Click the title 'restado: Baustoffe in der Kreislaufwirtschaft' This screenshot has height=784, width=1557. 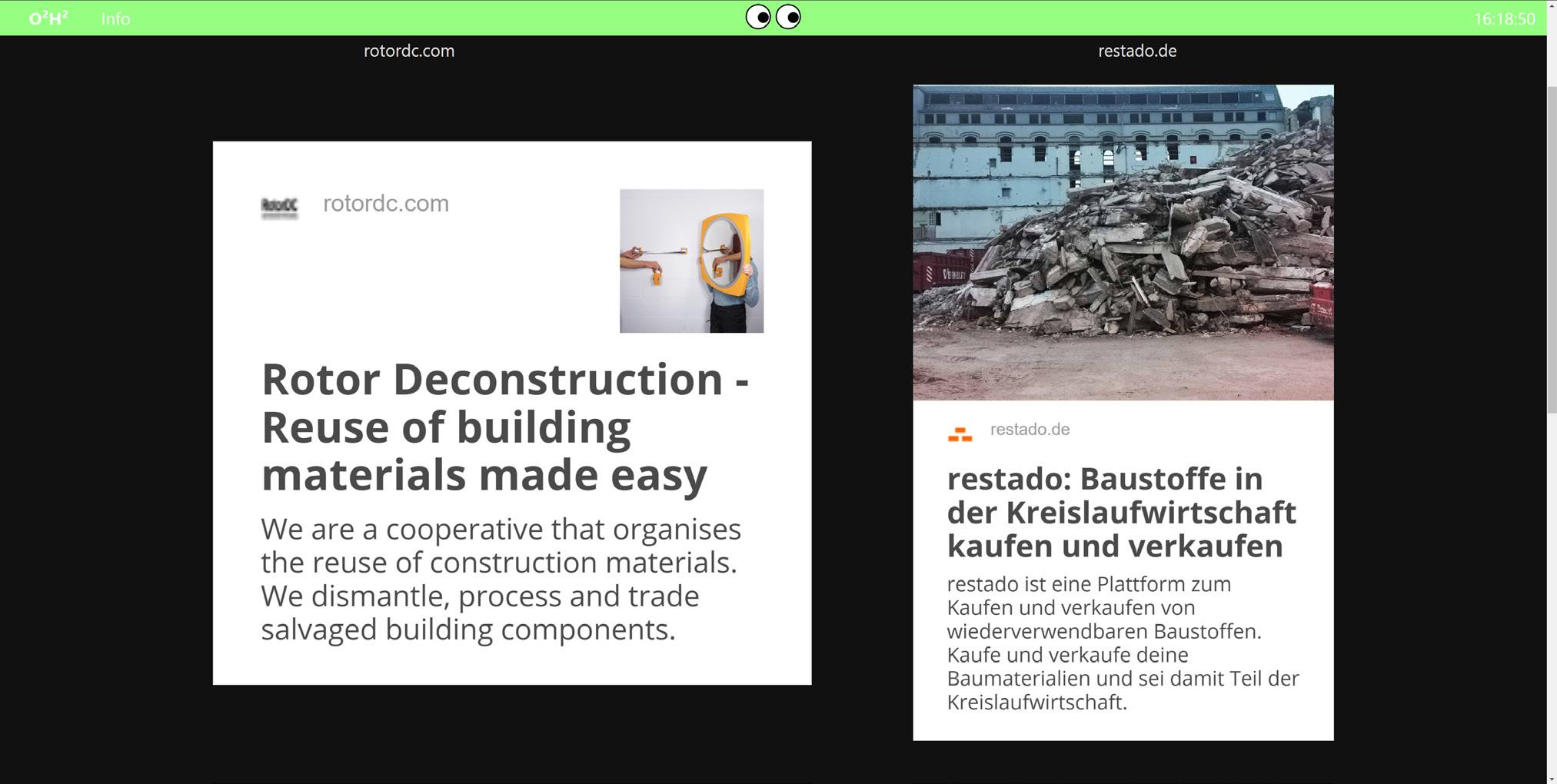(x=1121, y=512)
